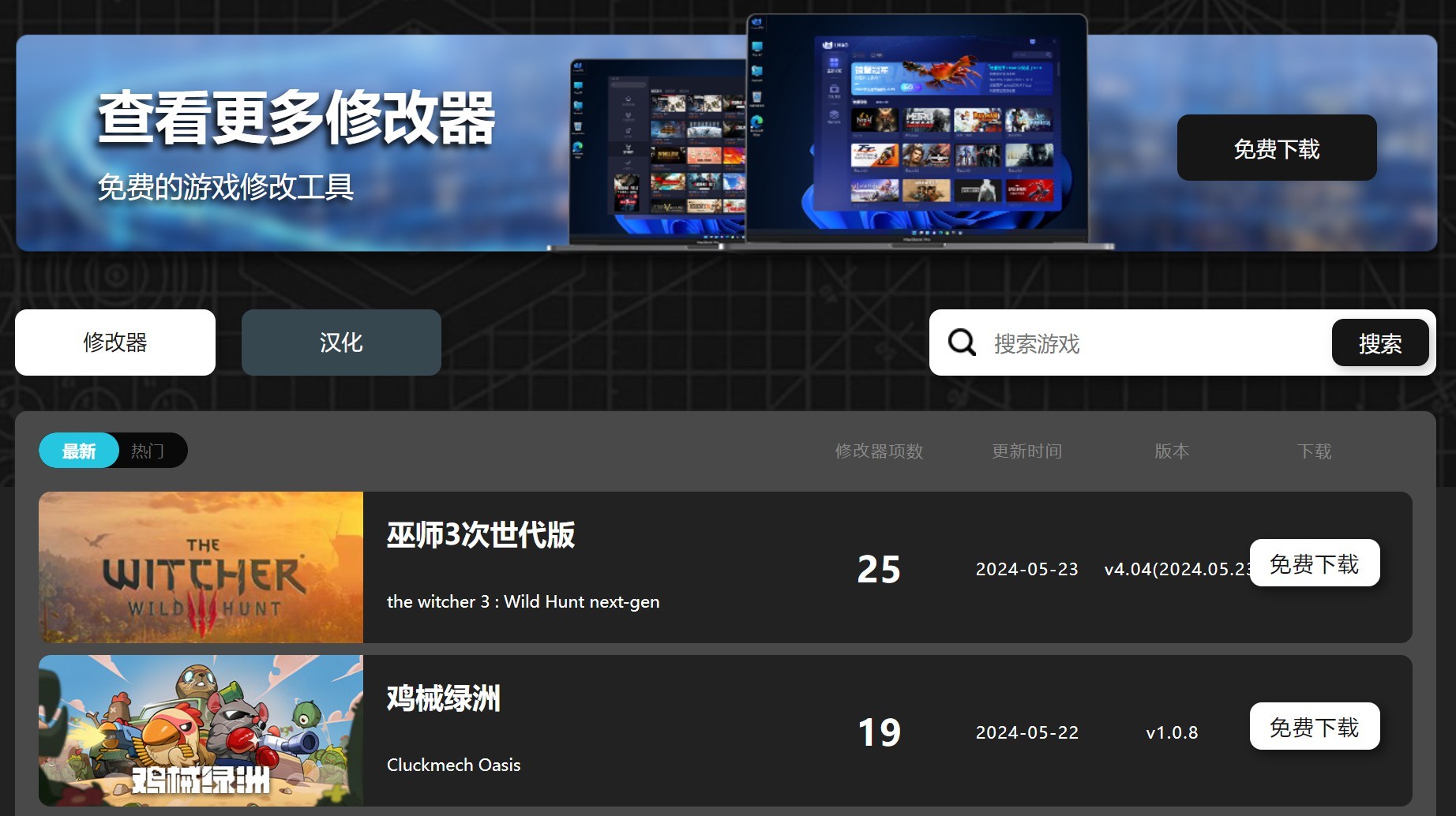
Task: Click the 免费的游戏修改工具 banner subtitle
Action: click(x=226, y=187)
